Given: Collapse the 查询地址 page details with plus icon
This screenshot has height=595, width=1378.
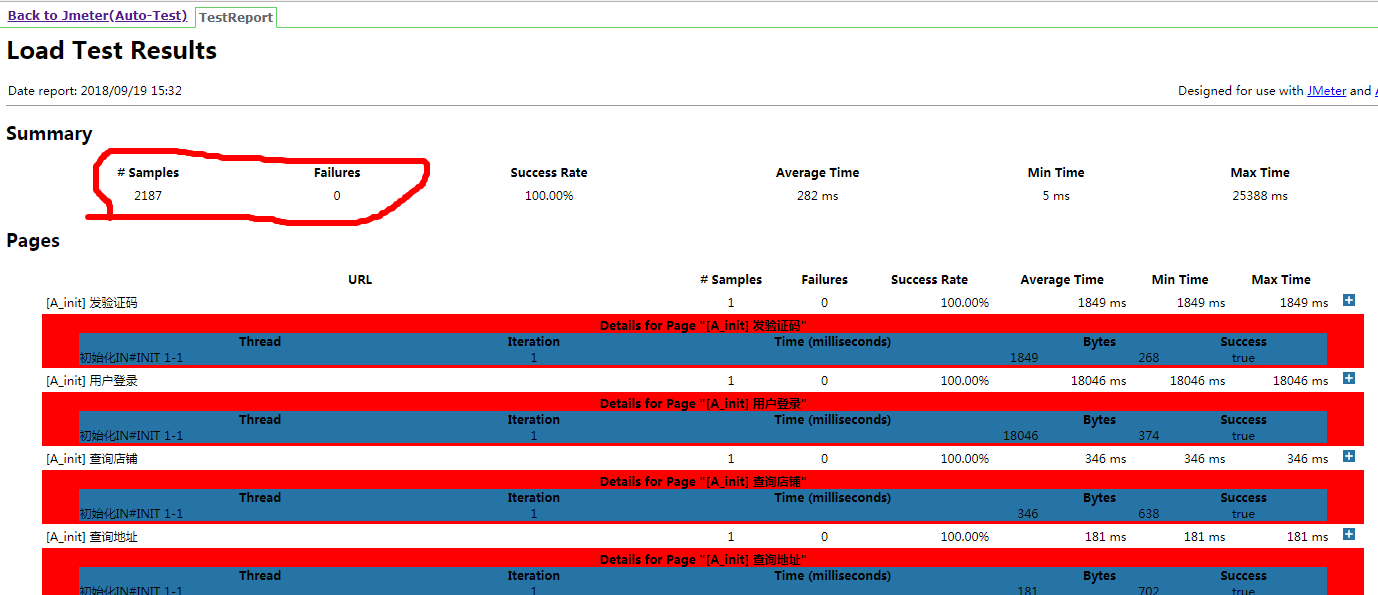Looking at the screenshot, I should tap(1349, 534).
